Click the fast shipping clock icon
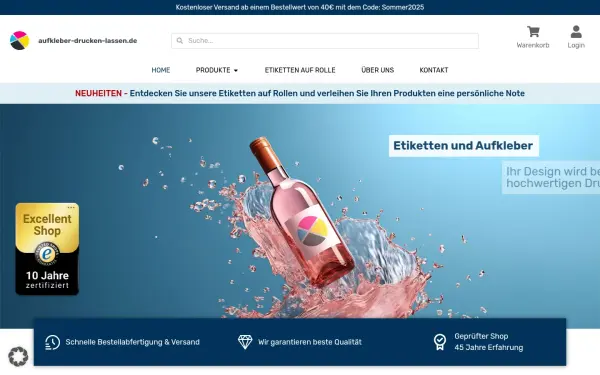This screenshot has height=375, width=600. [x=52, y=342]
